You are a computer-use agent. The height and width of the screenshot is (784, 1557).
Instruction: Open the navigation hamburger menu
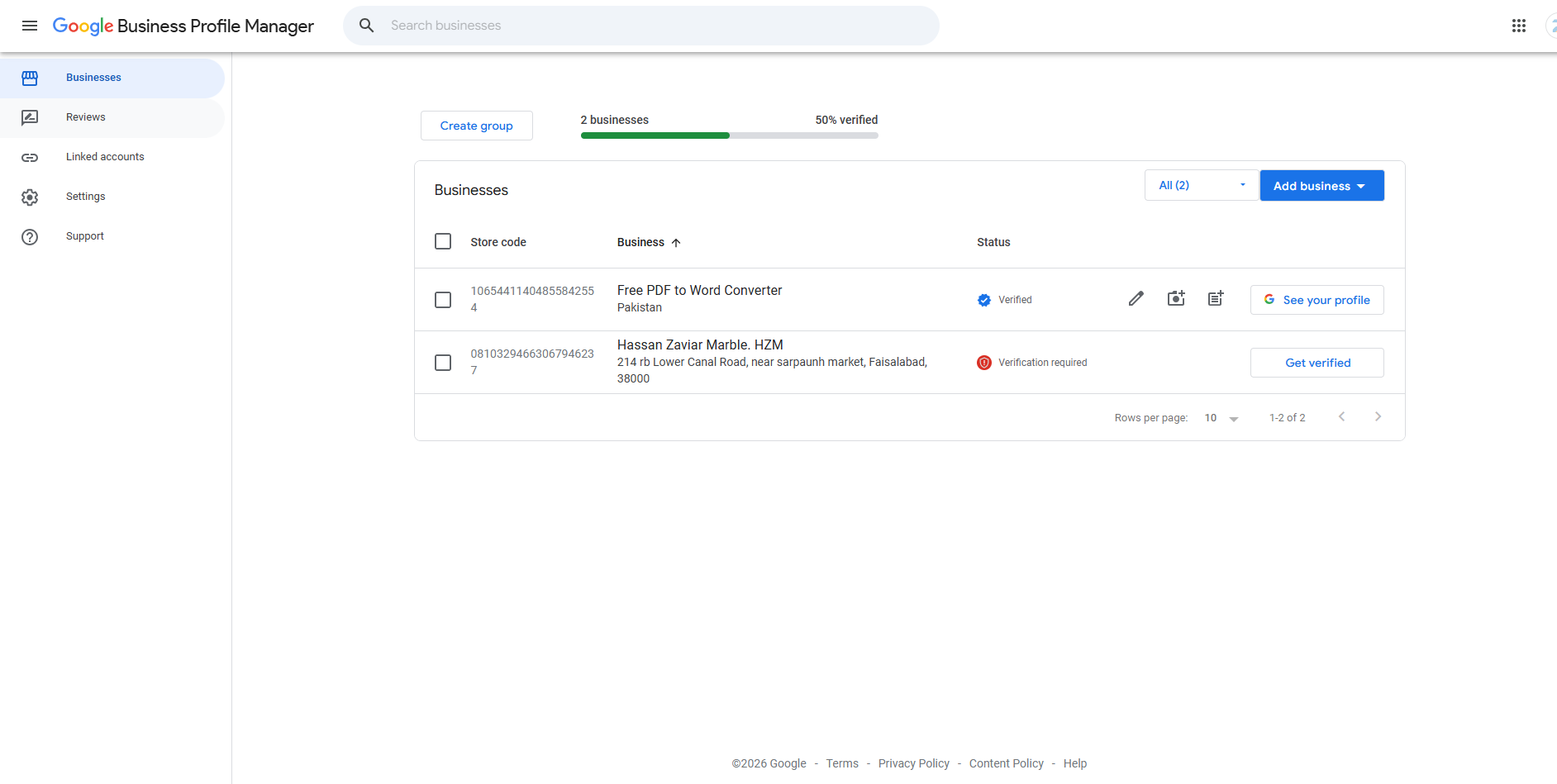[30, 26]
